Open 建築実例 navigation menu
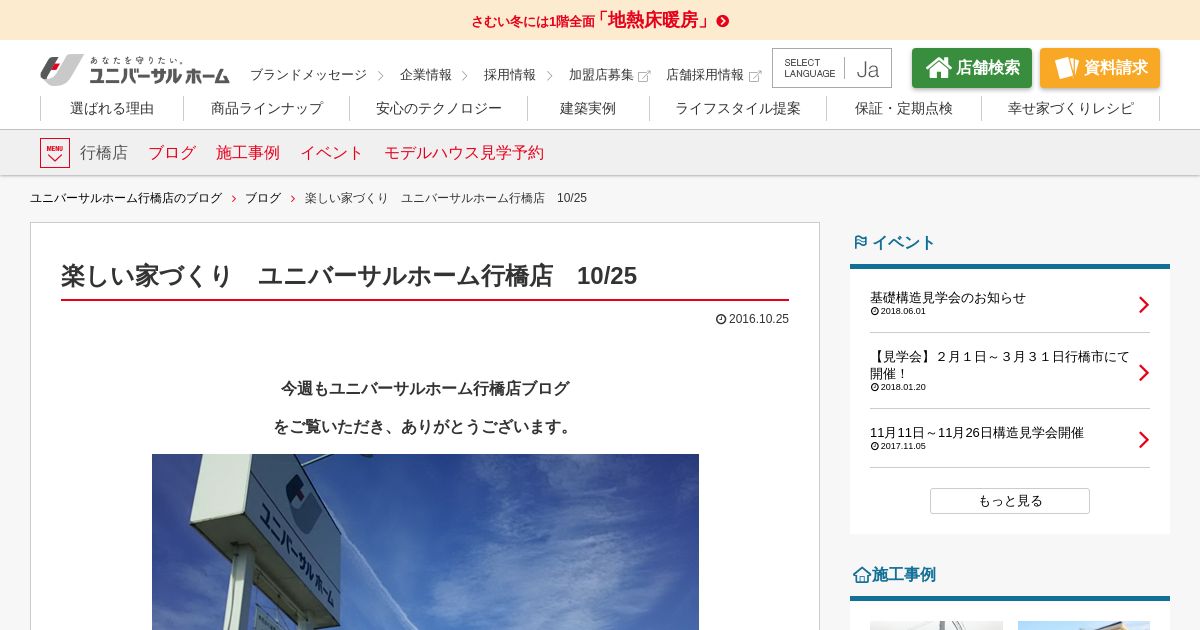 click(588, 108)
